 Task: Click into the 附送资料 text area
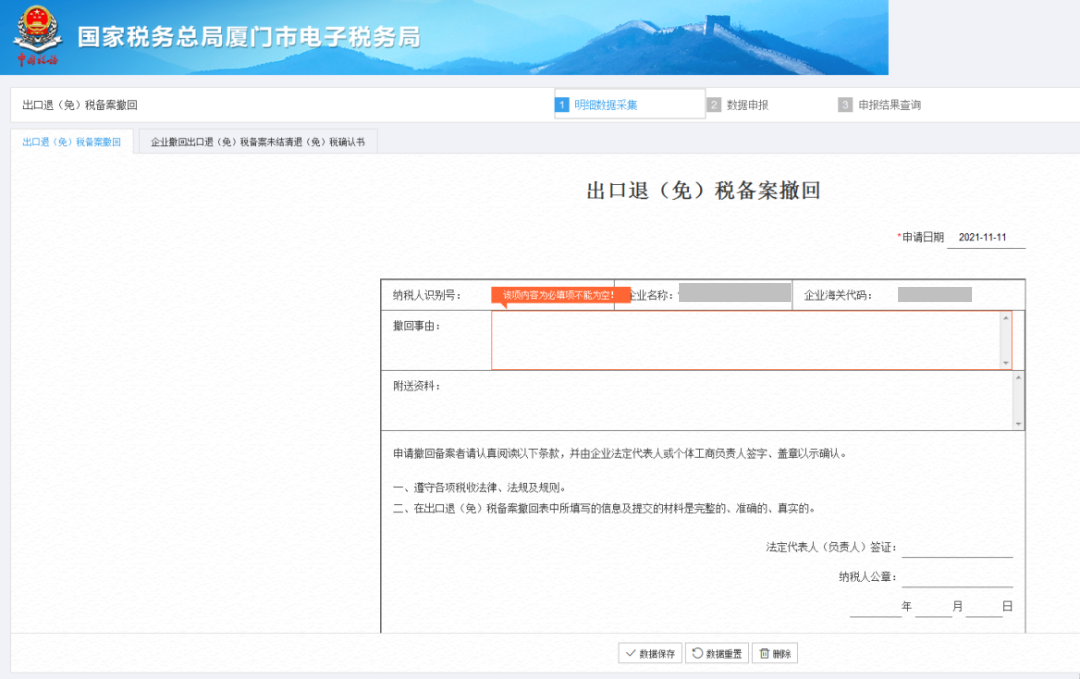pos(745,401)
